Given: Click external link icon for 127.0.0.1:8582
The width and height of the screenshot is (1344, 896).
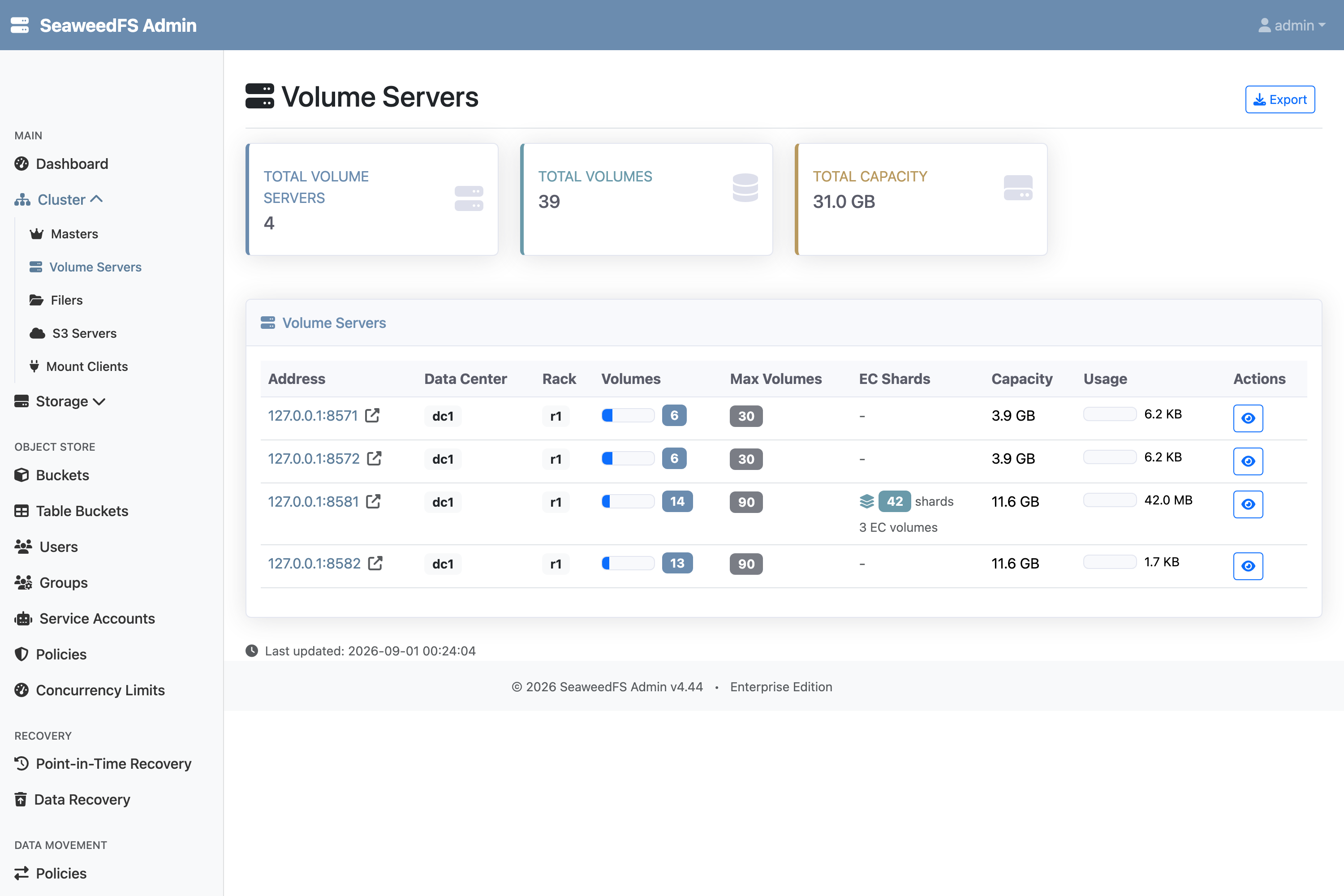Looking at the screenshot, I should pos(375,562).
